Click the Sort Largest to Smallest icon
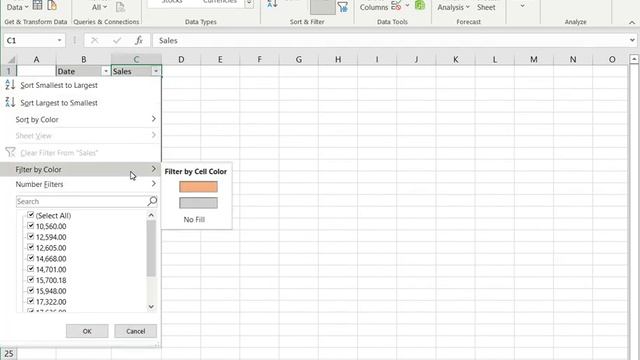 point(10,102)
